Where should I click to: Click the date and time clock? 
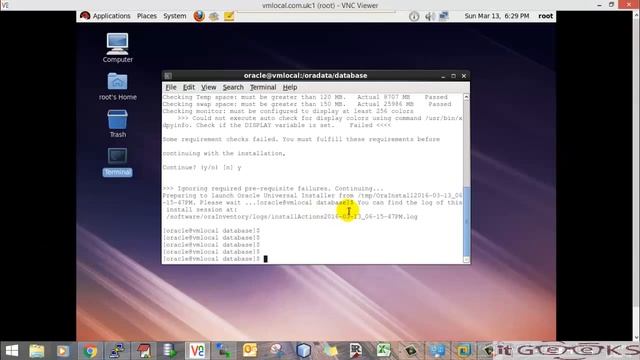pyautogui.click(x=497, y=16)
